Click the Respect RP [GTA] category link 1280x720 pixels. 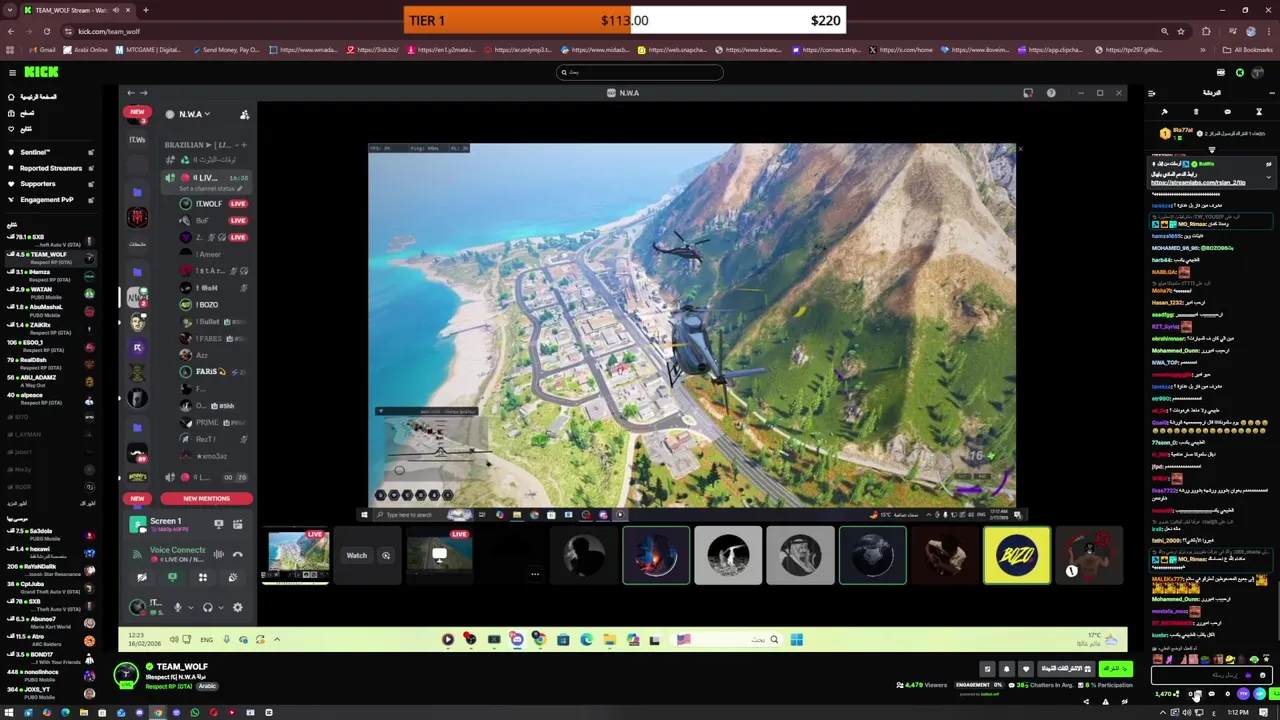pos(169,687)
